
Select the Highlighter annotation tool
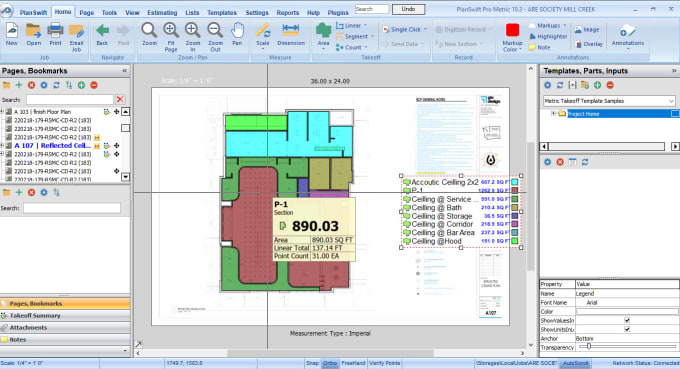(x=548, y=36)
